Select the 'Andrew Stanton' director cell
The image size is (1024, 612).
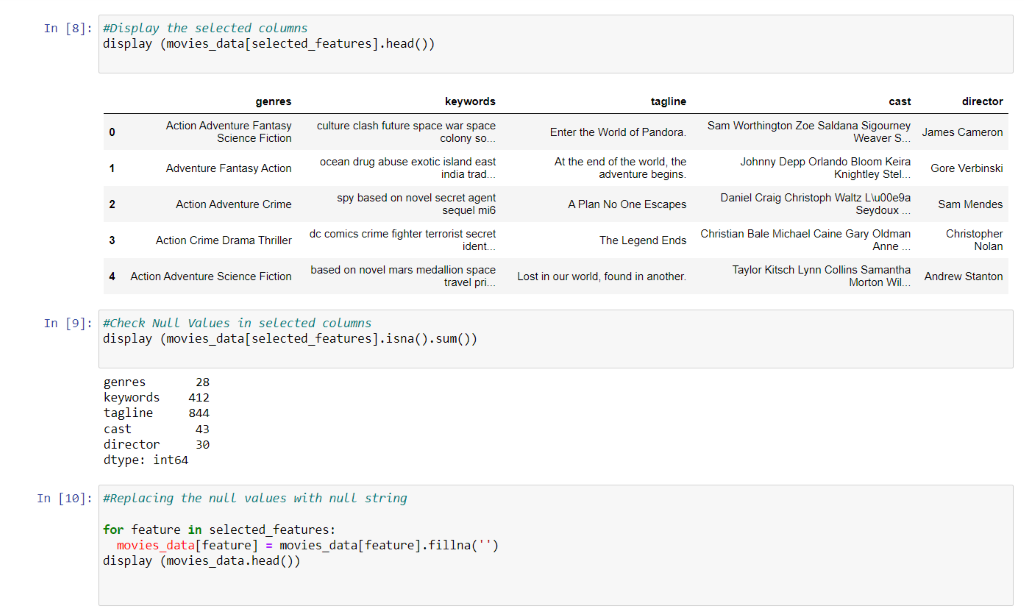[x=963, y=276]
